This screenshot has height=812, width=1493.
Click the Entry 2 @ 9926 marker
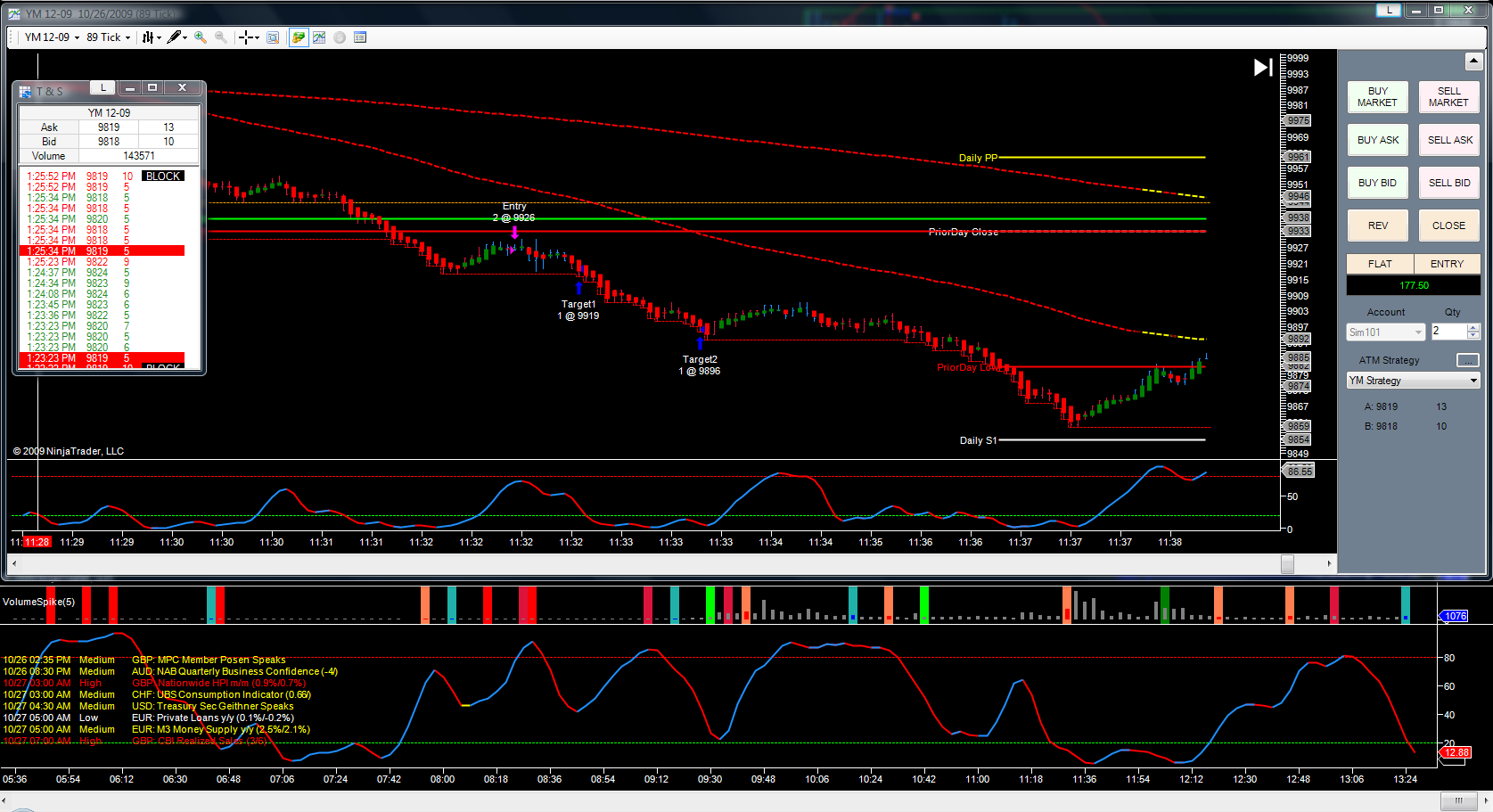point(514,212)
